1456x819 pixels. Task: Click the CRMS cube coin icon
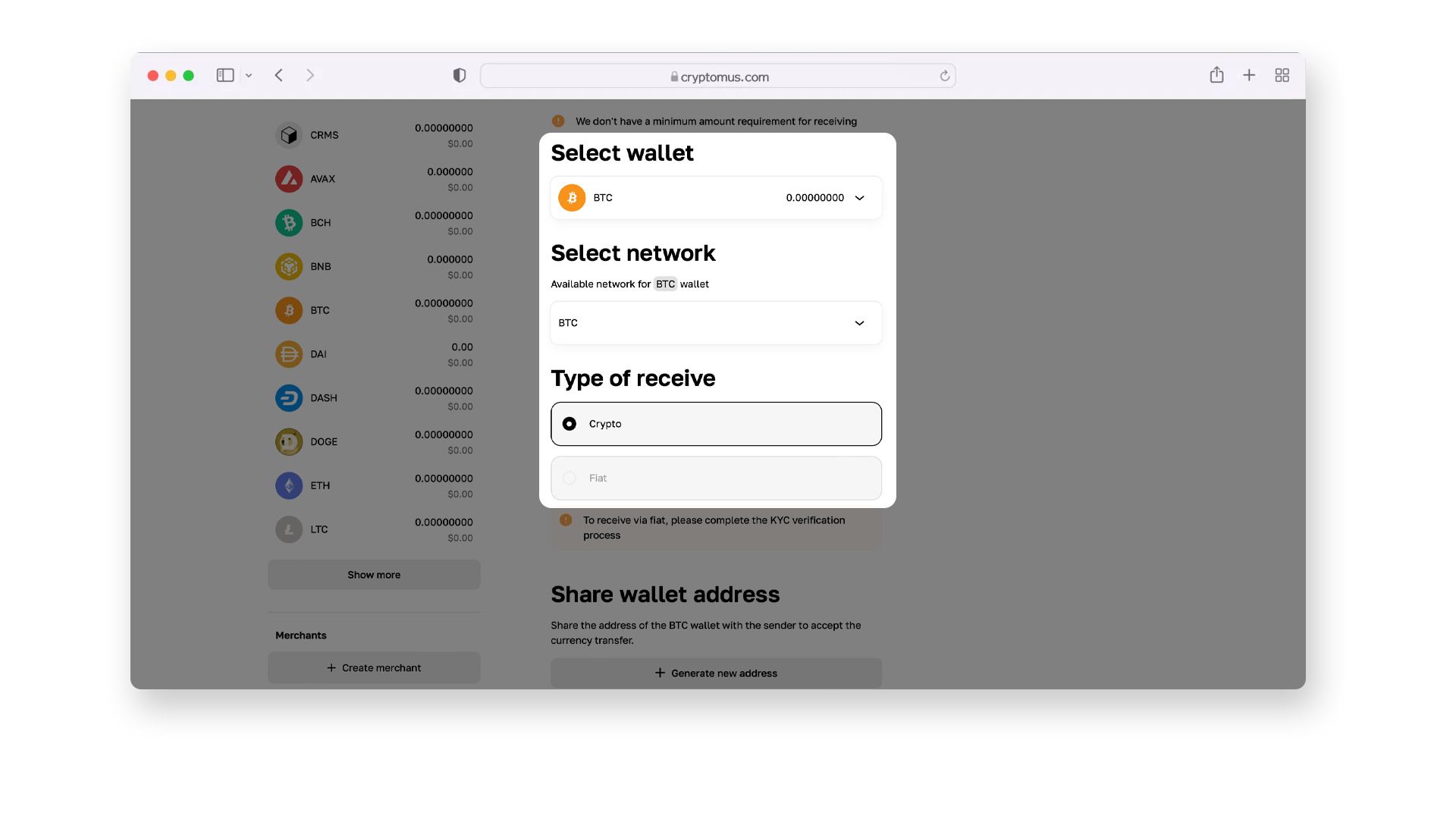[288, 135]
